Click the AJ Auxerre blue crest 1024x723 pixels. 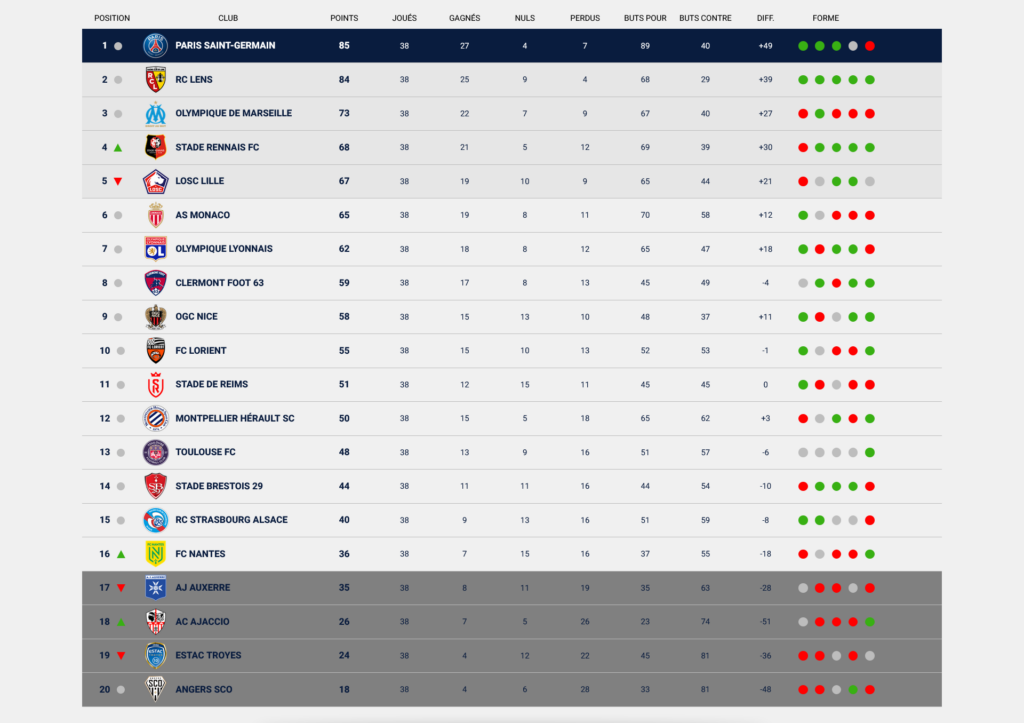tap(155, 588)
